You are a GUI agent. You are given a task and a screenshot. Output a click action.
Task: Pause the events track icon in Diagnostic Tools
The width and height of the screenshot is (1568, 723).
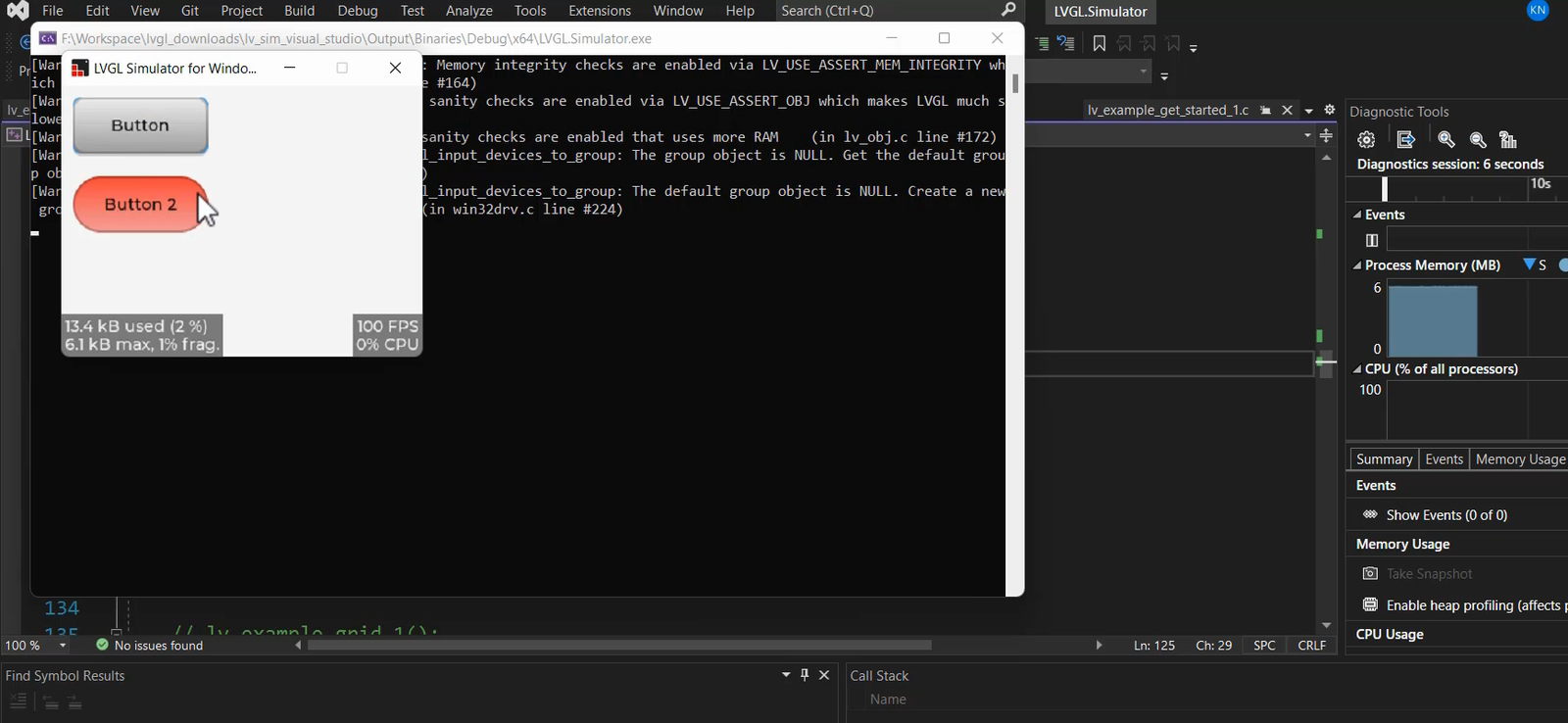[x=1372, y=240]
